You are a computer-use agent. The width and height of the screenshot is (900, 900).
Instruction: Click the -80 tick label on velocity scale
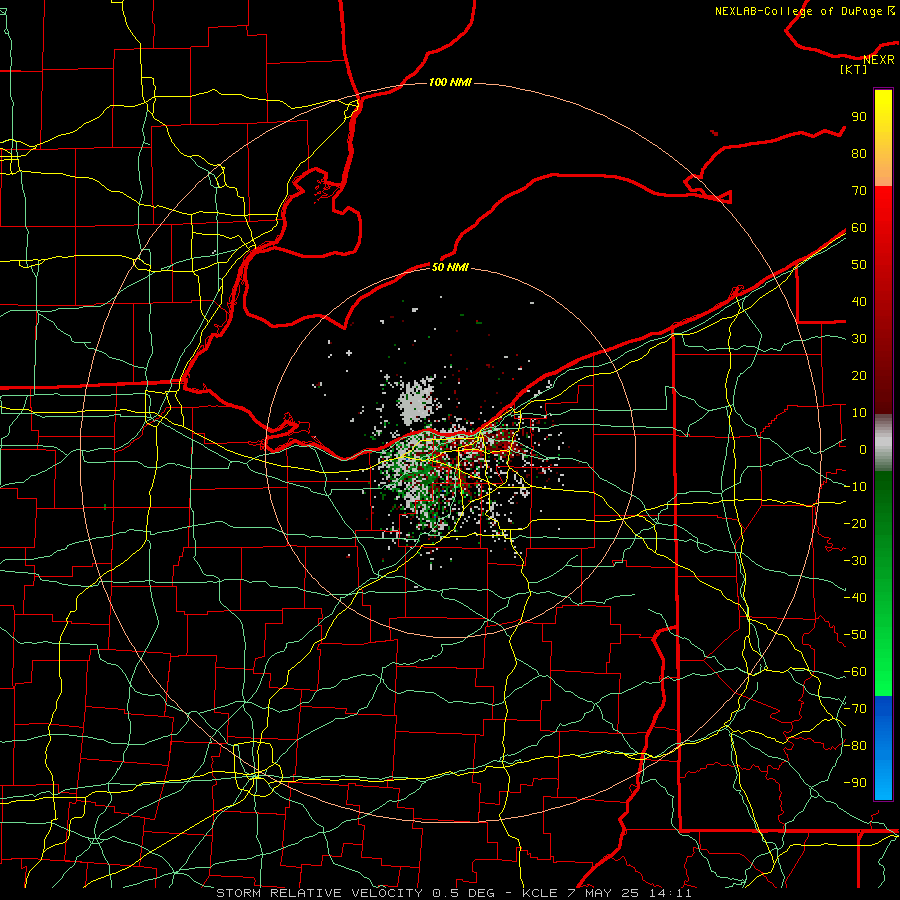855,746
